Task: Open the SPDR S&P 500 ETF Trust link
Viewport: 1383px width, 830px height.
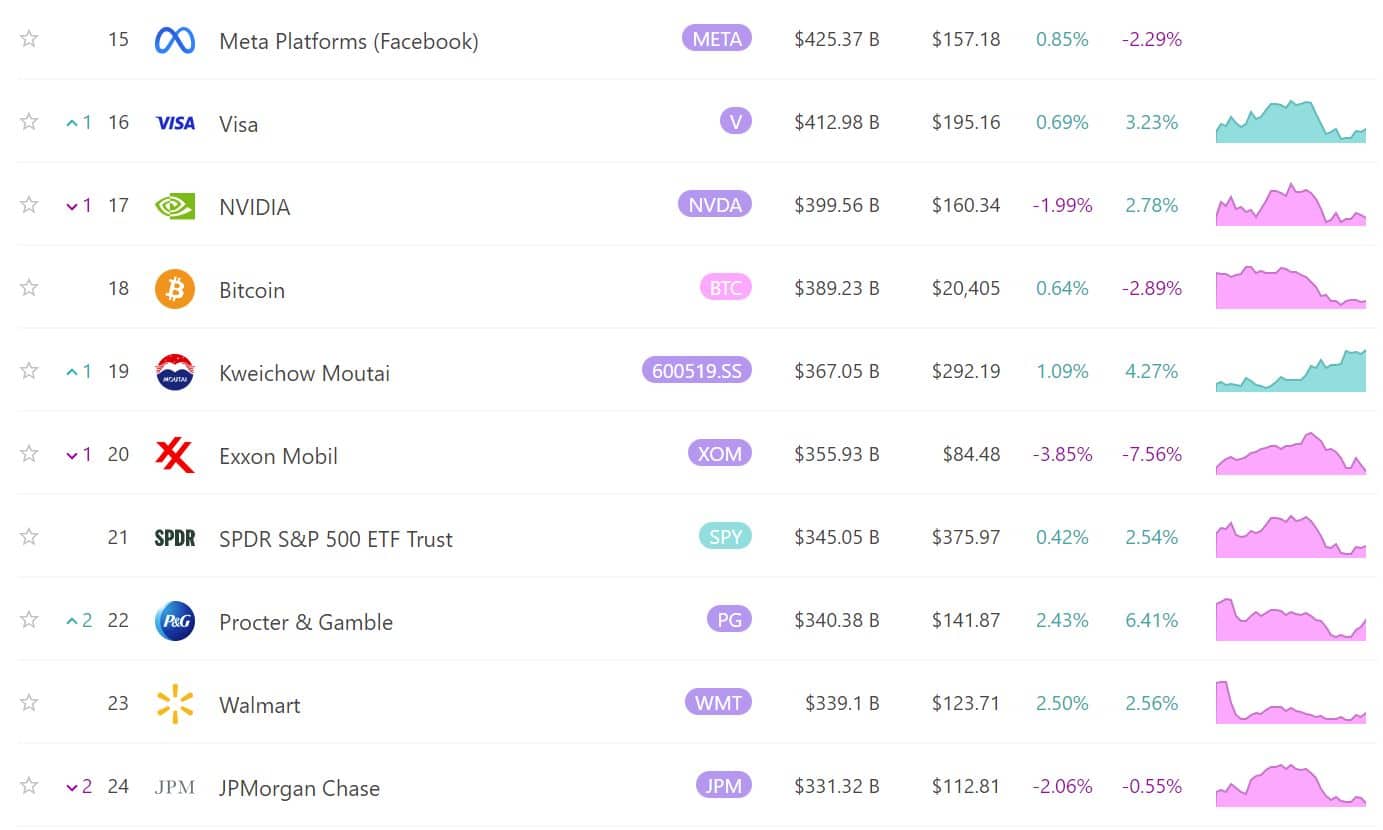Action: (x=336, y=539)
